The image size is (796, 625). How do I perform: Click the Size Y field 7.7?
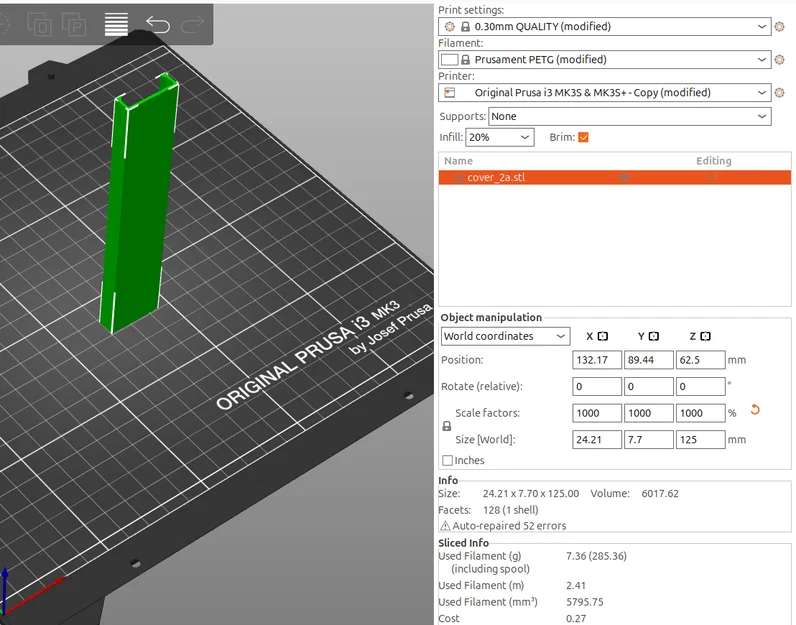[648, 440]
